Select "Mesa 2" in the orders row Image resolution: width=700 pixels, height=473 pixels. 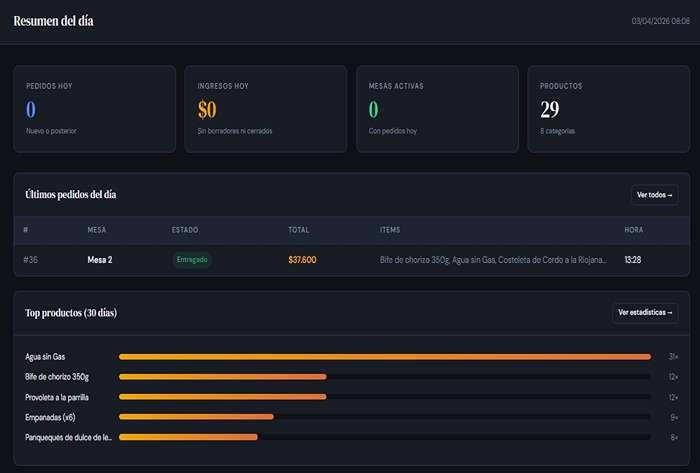click(100, 260)
